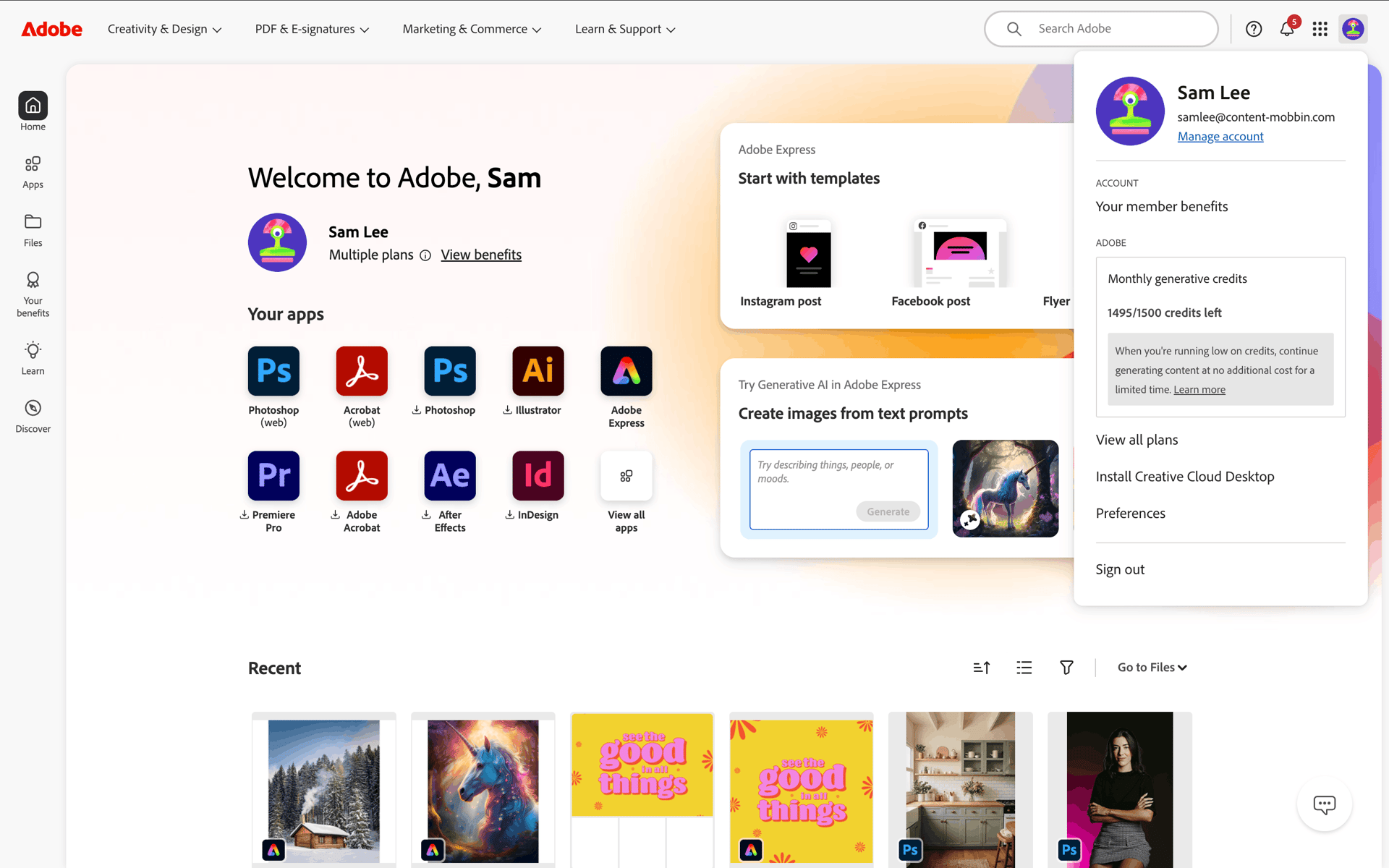The height and width of the screenshot is (868, 1389).
Task: Click the text prompt box for image generation
Action: click(x=839, y=489)
